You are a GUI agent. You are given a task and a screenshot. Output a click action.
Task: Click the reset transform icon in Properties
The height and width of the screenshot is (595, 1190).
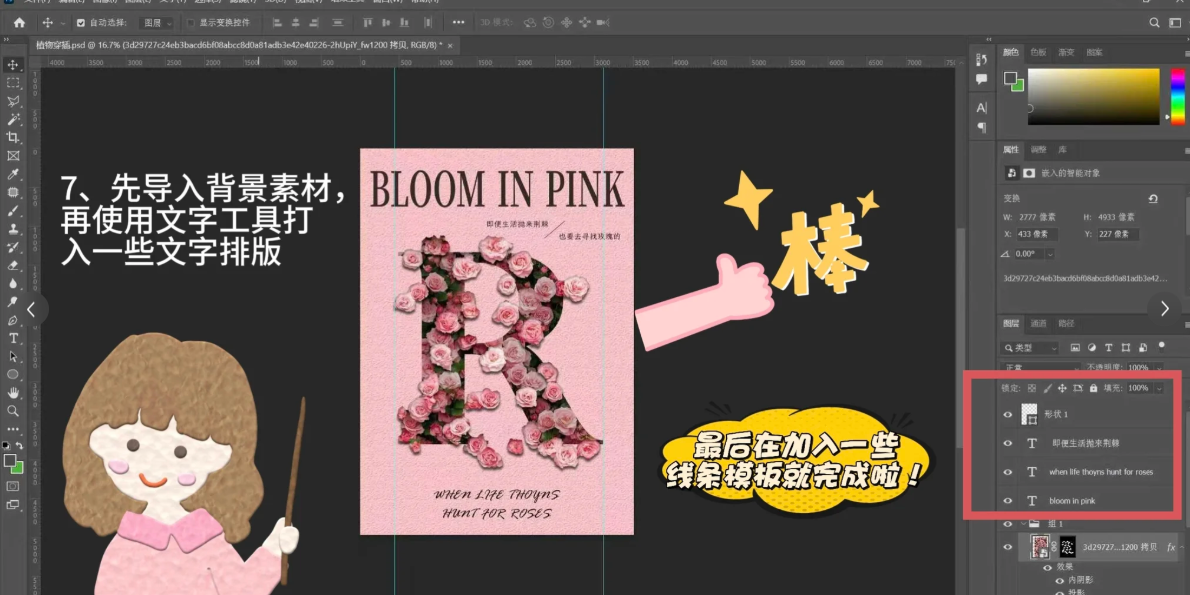click(1153, 199)
